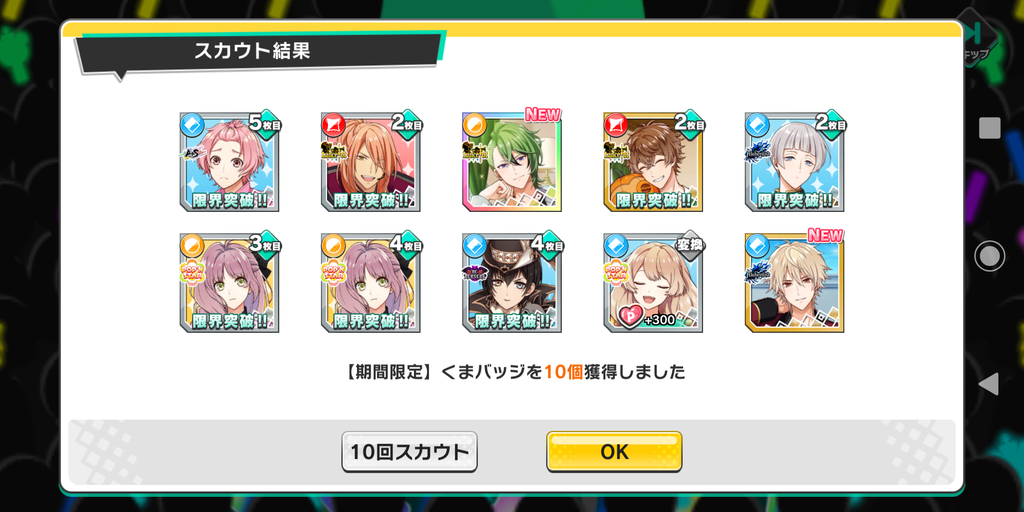Viewport: 1024px width, 512px height.
Task: Select the purple-haired card marked 4枚目
Action: [370, 283]
